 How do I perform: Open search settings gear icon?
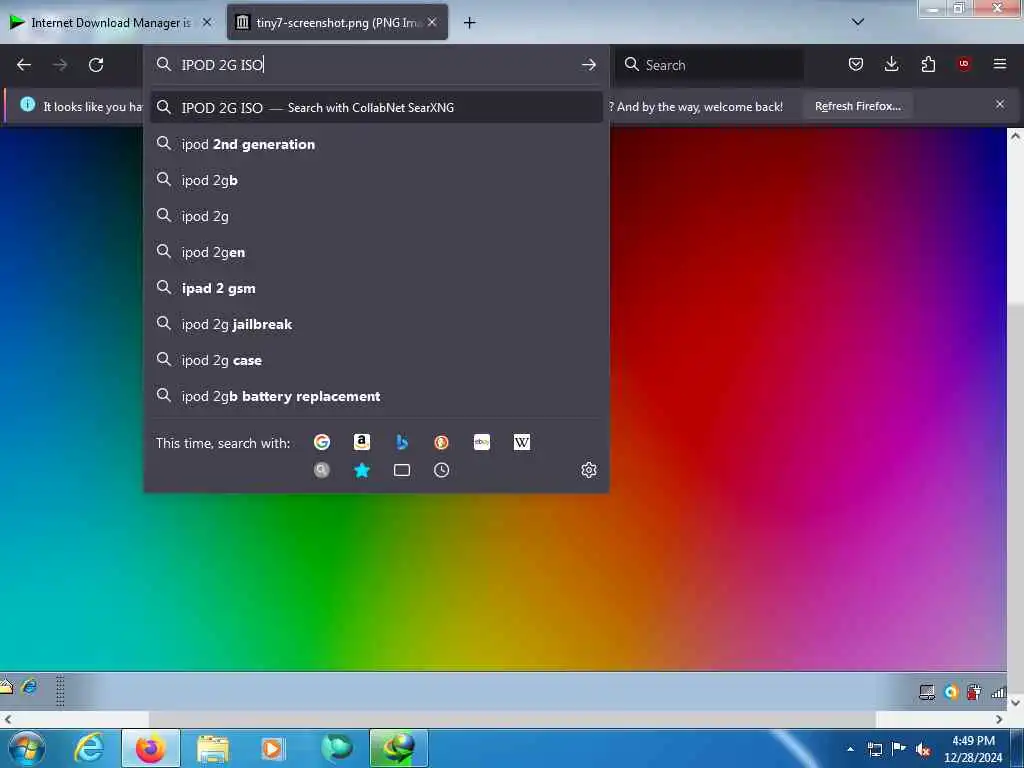click(588, 470)
